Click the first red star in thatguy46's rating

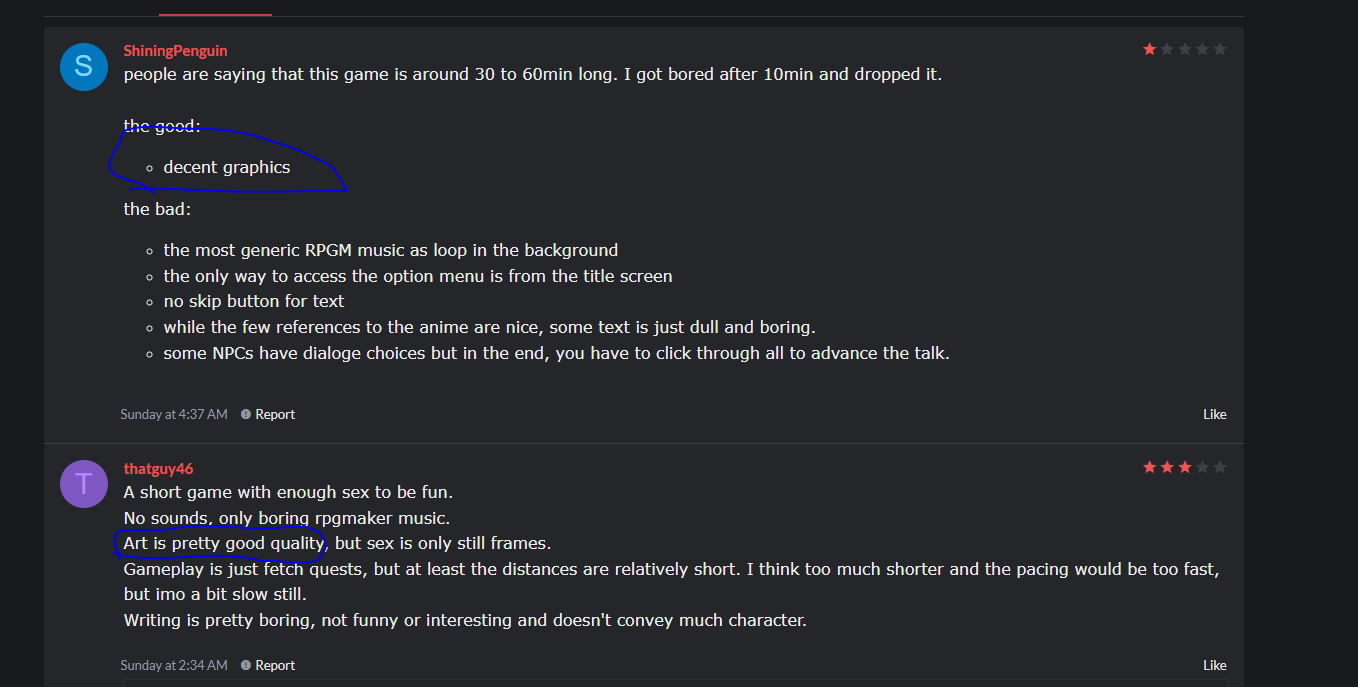[x=1150, y=467]
